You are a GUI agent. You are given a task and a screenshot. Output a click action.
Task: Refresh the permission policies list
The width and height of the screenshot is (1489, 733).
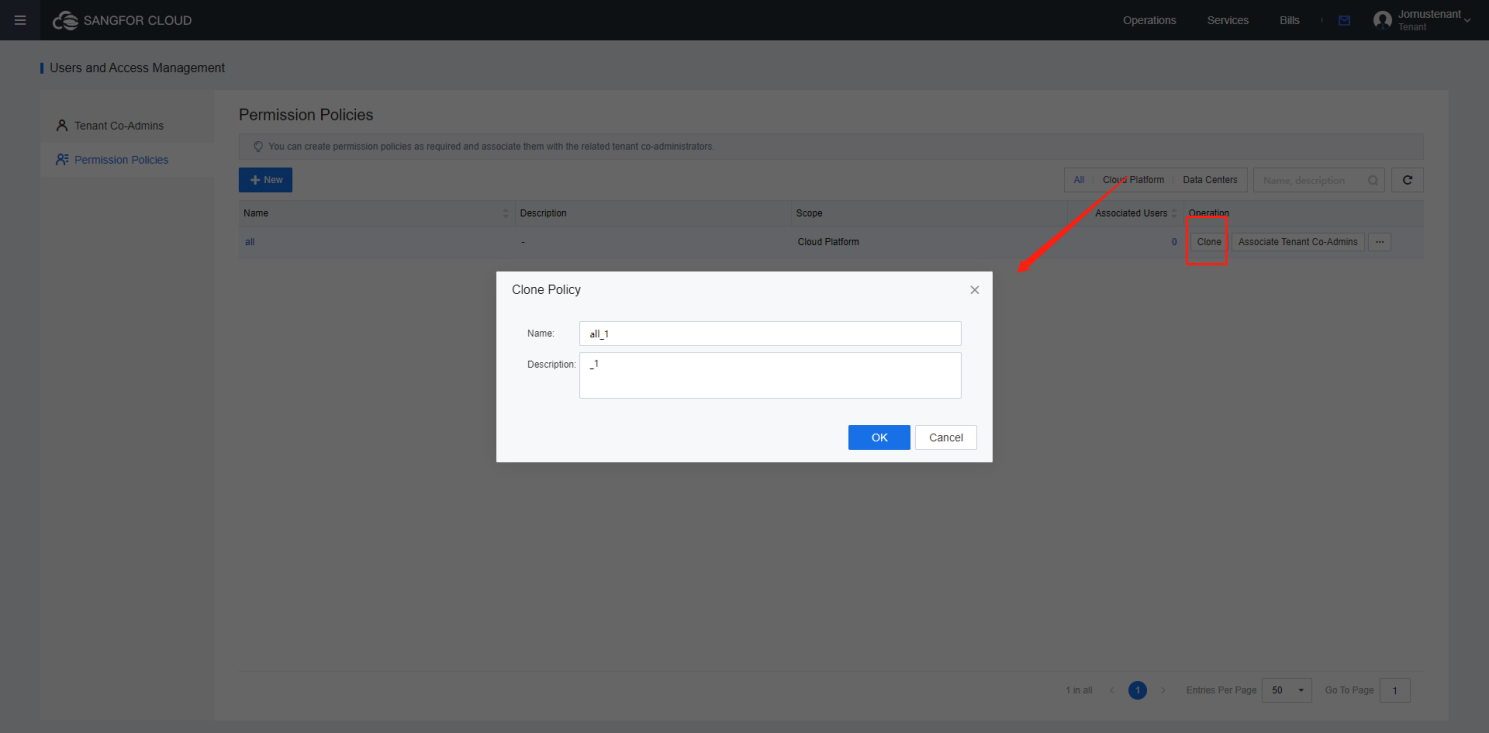point(1407,180)
